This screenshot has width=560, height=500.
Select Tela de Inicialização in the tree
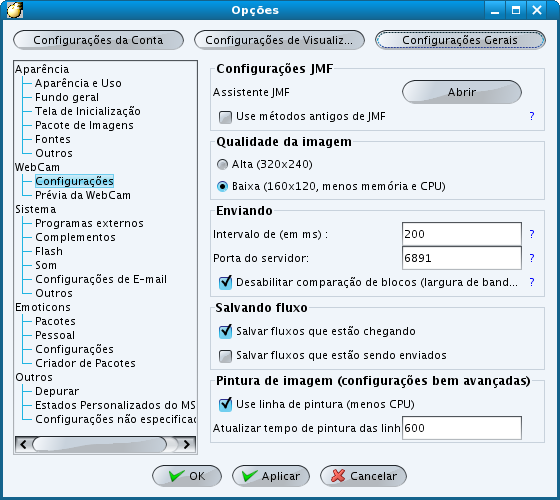coord(88,111)
